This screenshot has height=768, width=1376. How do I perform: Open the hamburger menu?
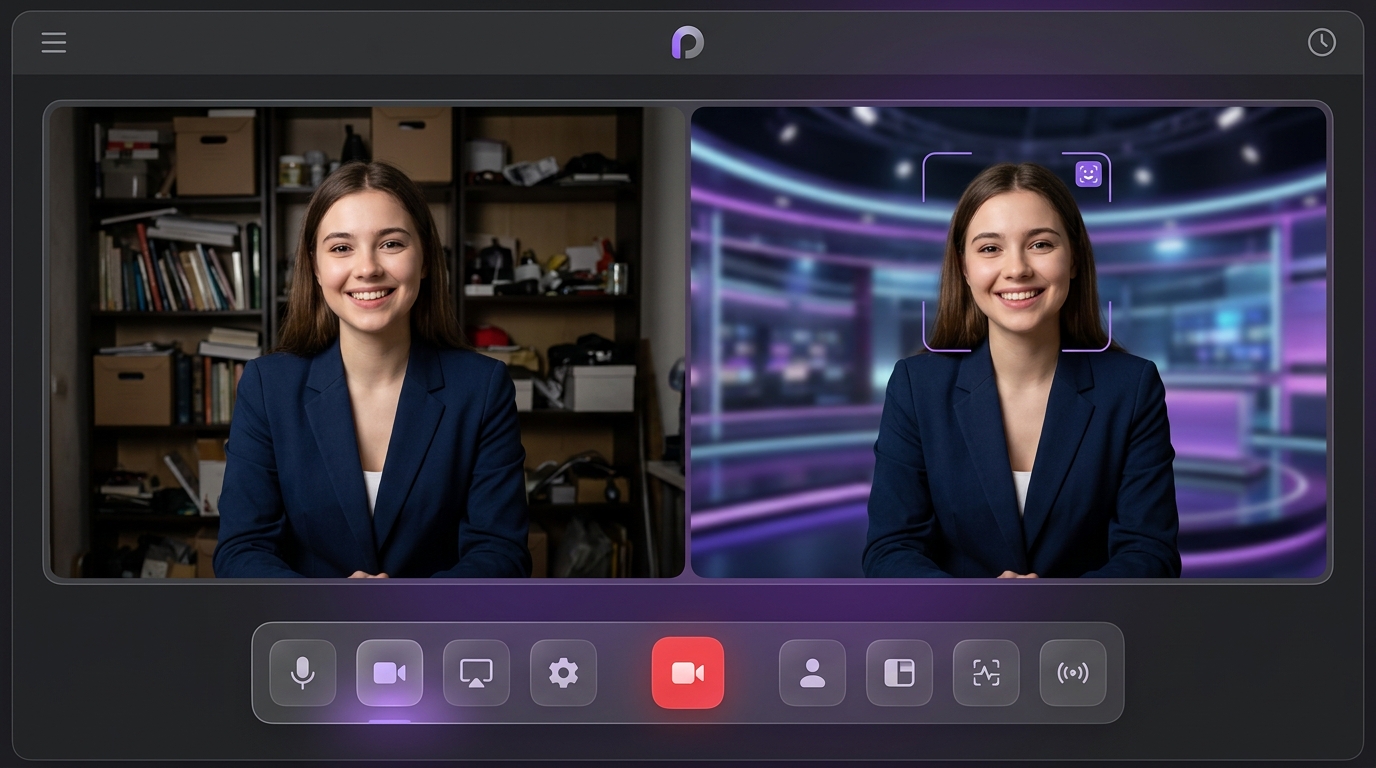pos(54,42)
